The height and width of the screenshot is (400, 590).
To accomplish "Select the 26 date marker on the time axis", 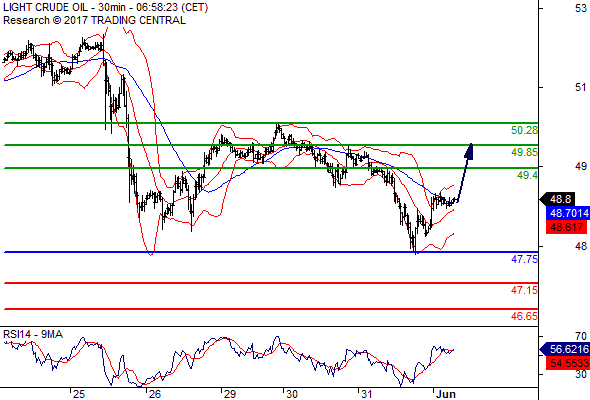I will [154, 394].
